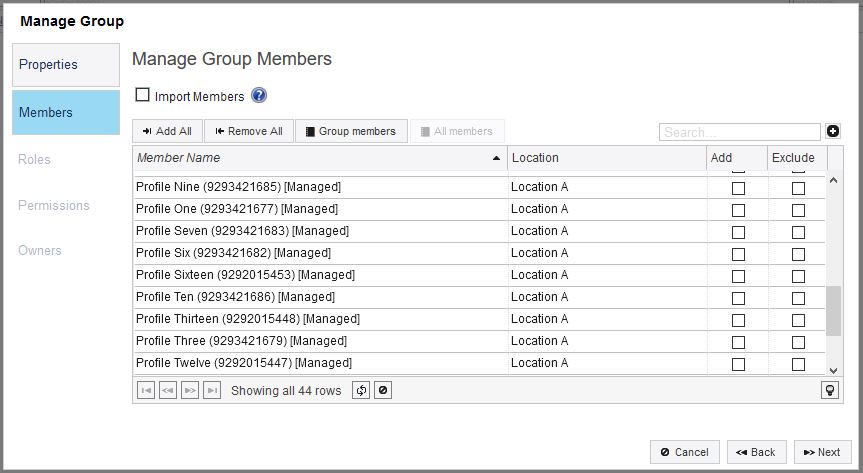The height and width of the screenshot is (473, 863).
Task: Go to last page of rows
Action: pyautogui.click(x=212, y=390)
